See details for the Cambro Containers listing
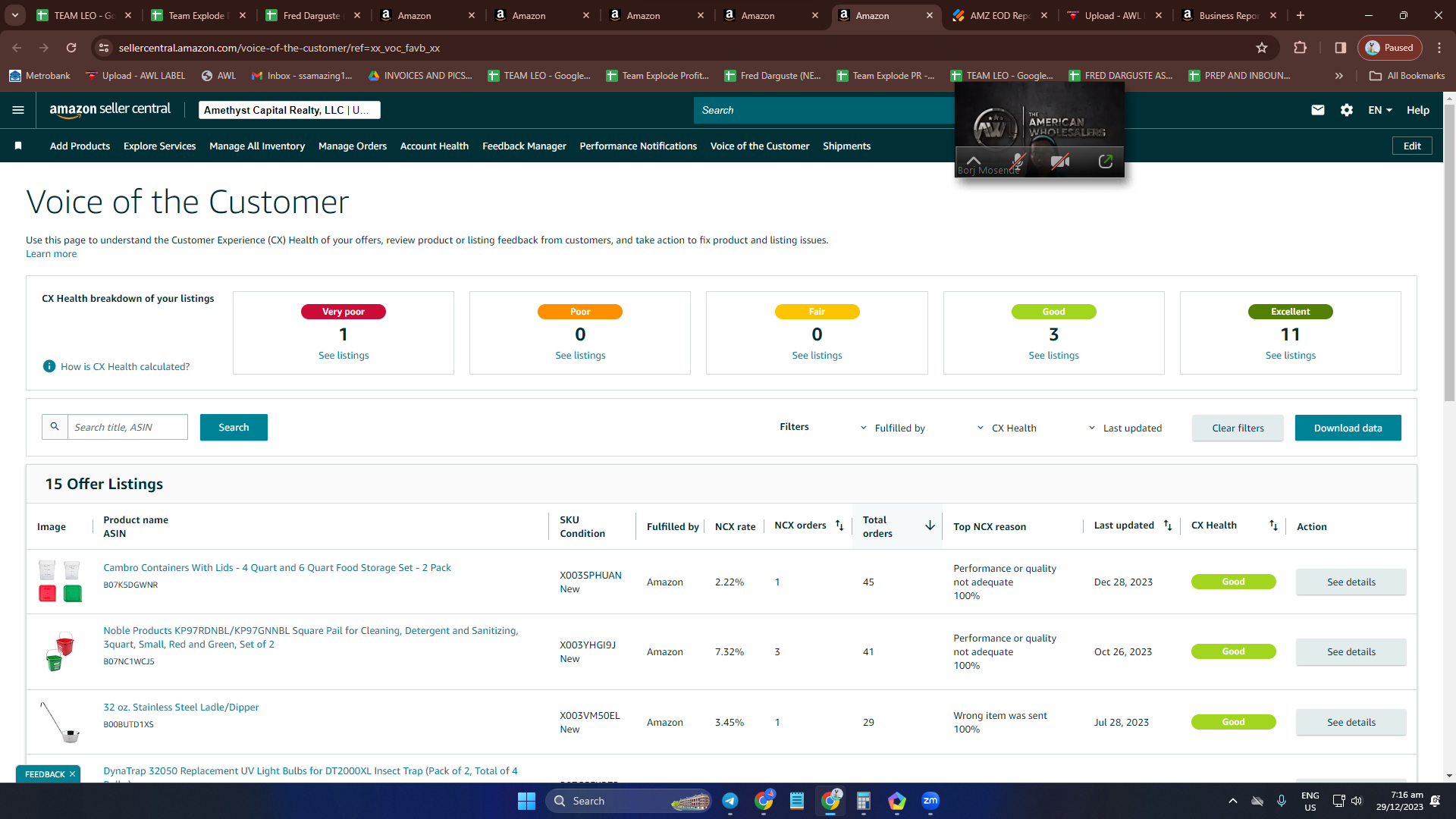The image size is (1456, 819). point(1351,582)
